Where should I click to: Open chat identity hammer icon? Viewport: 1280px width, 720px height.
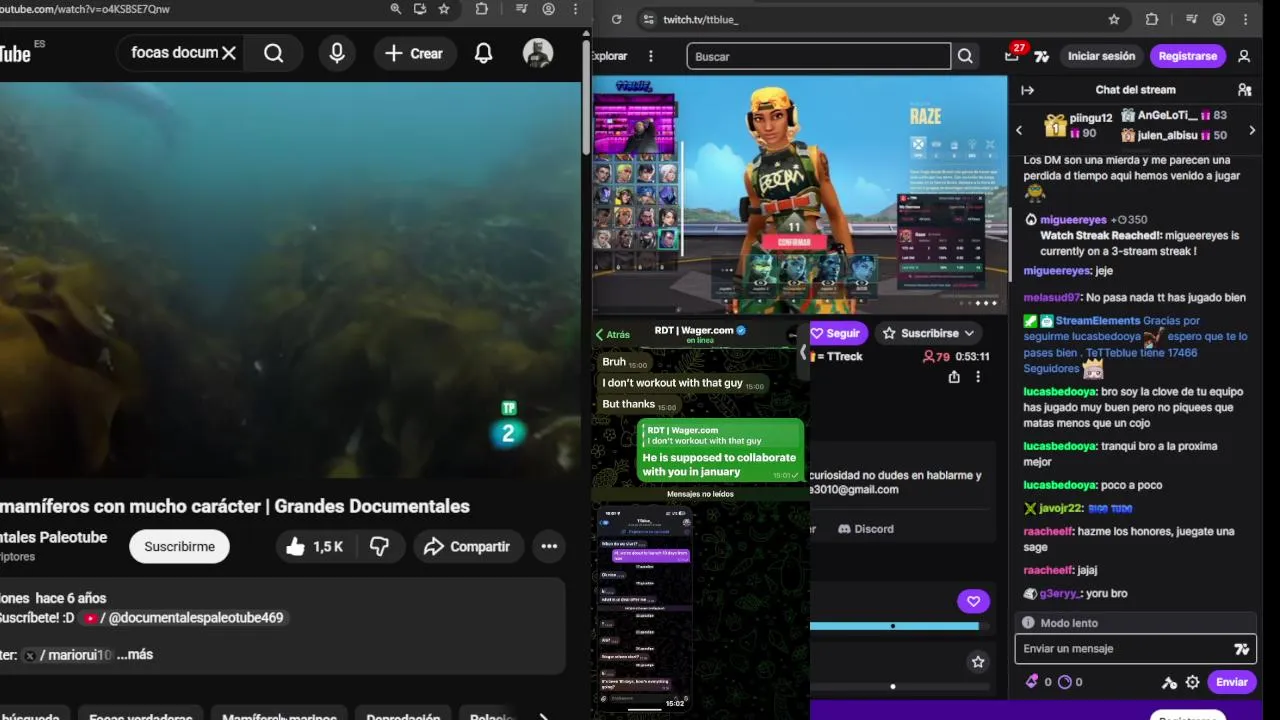1169,682
